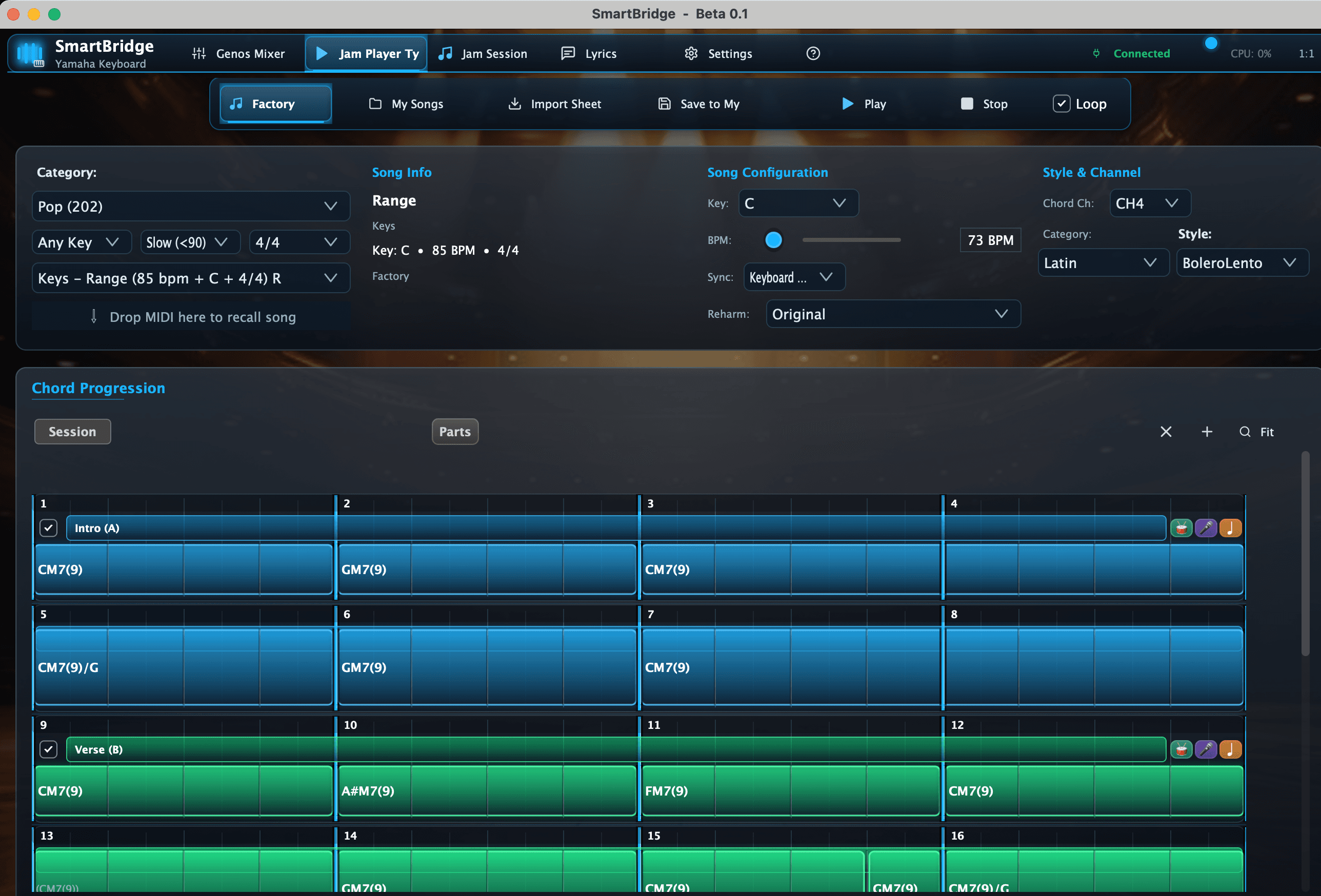The image size is (1321, 896).
Task: Click the plus icon in Chord Progression toolbar
Action: click(1207, 432)
